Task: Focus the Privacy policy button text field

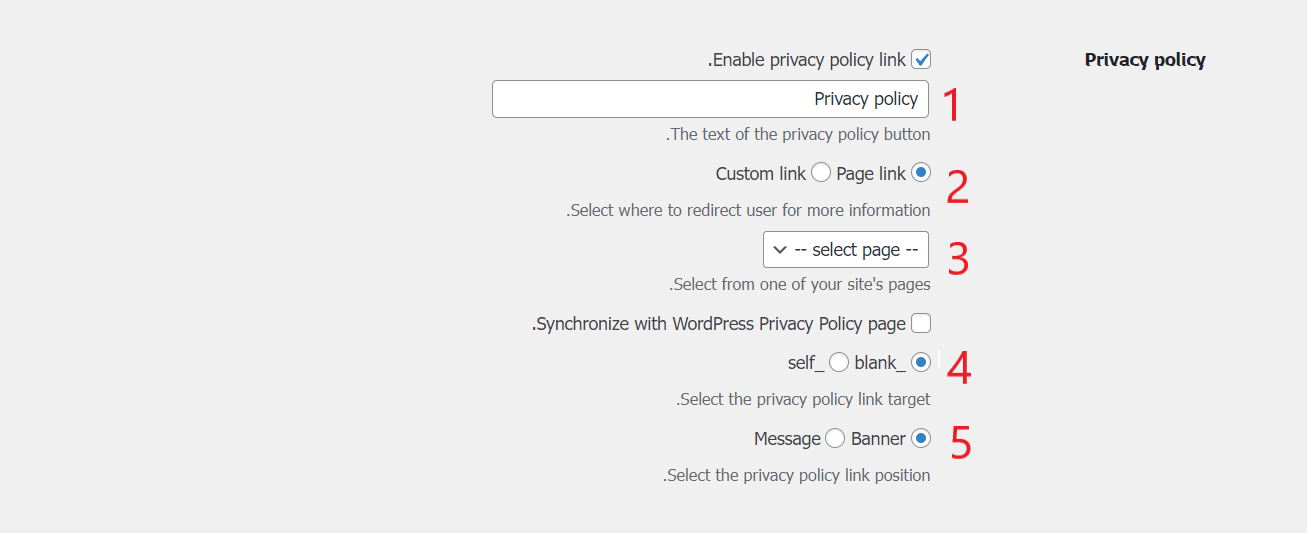Action: [710, 99]
